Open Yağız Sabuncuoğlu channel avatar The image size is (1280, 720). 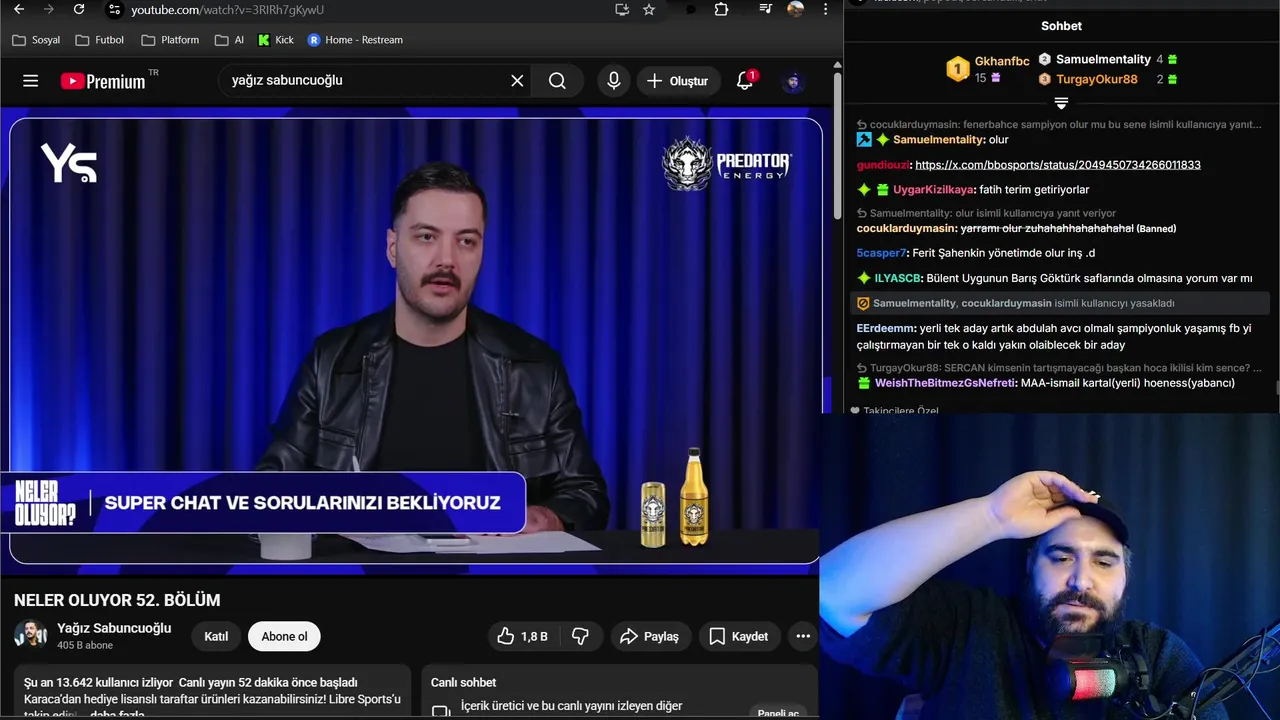(30, 634)
